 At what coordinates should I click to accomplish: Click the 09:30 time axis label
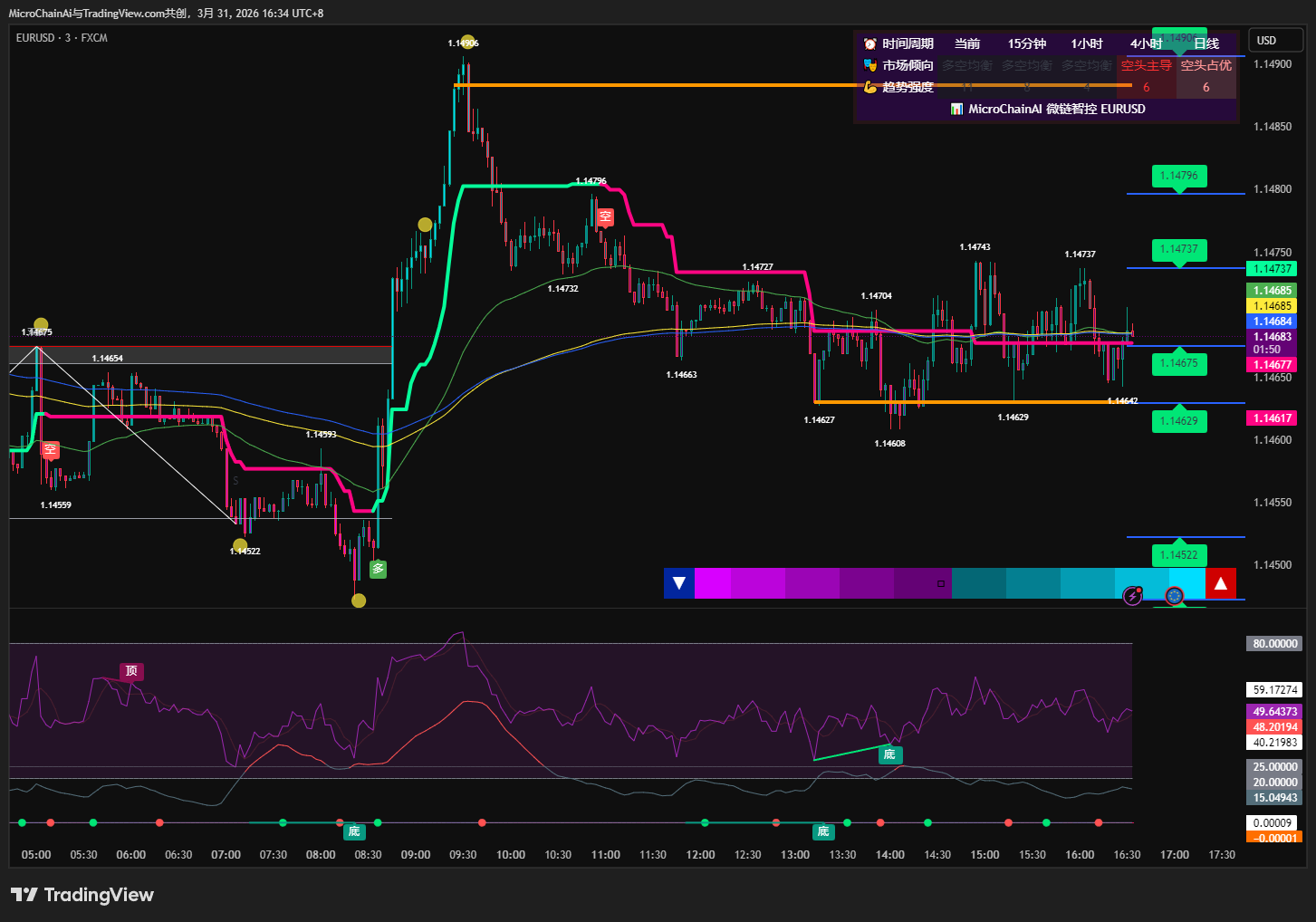tap(463, 855)
